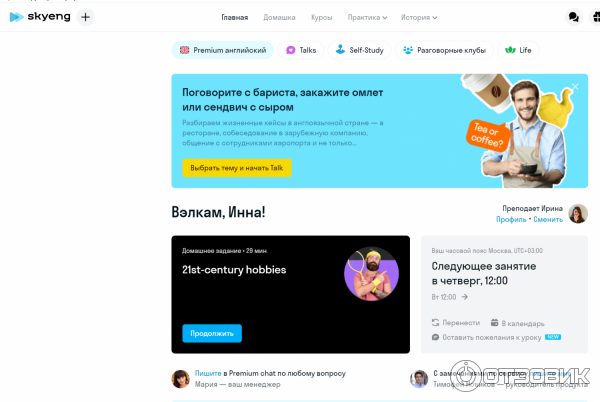The height and width of the screenshot is (402, 600).
Task: Open the chat messages icon
Action: (573, 17)
